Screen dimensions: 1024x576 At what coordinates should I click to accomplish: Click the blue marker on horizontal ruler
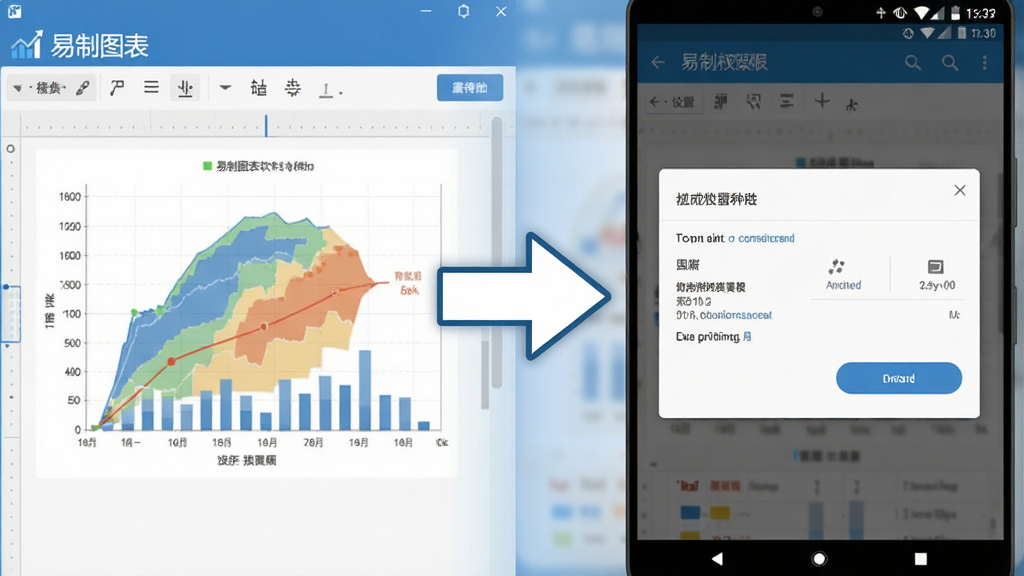point(266,125)
